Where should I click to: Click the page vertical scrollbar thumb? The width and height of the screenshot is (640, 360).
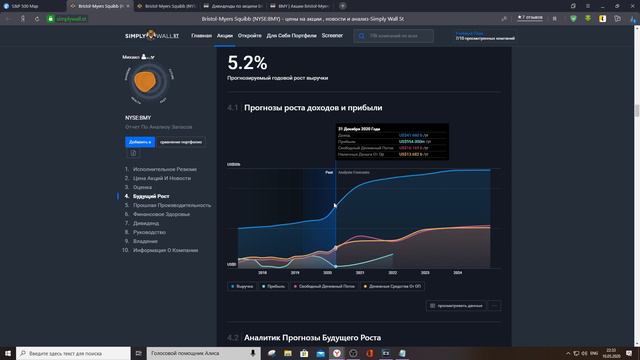tap(636, 110)
